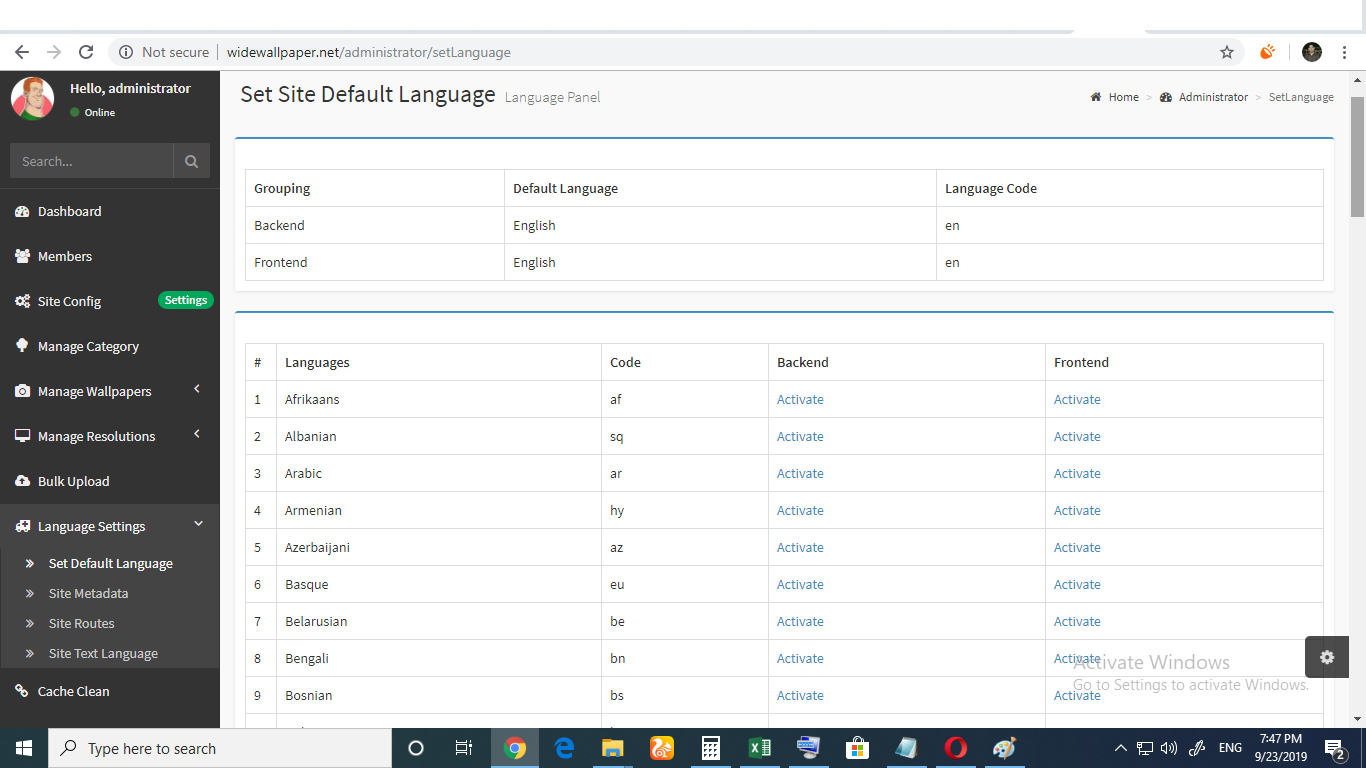Click the Home breadcrumb link
Viewport: 1366px width, 768px height.
pyautogui.click(x=1123, y=97)
